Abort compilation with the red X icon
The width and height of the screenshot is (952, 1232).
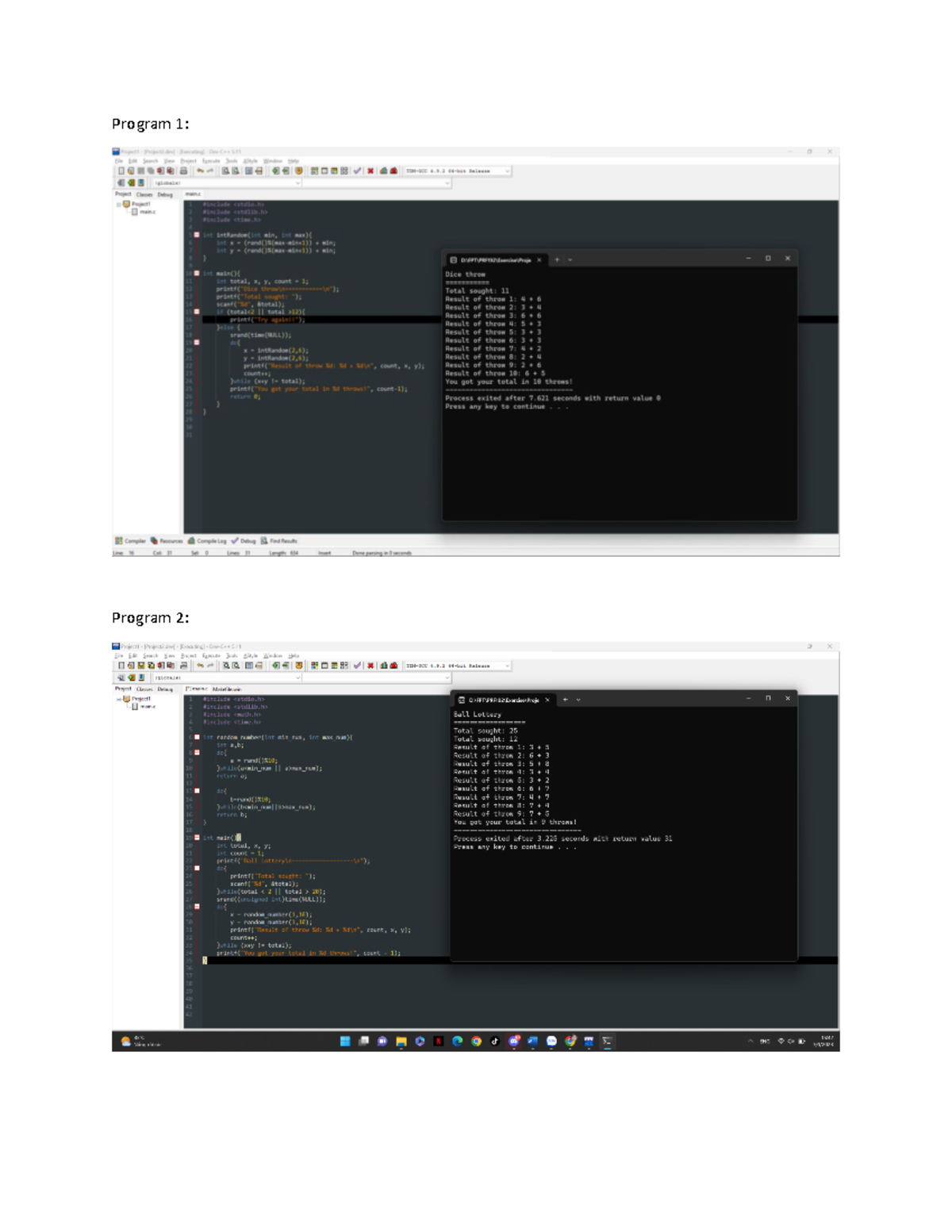370,170
